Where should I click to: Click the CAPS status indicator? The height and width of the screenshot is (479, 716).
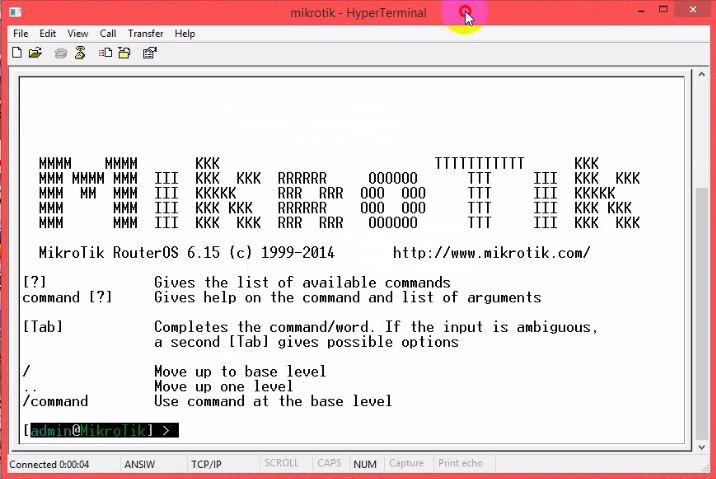point(329,463)
